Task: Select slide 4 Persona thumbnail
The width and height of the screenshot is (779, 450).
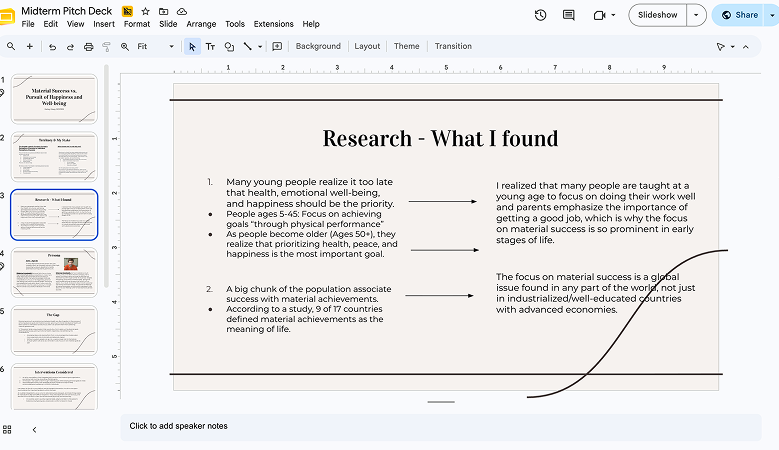Action: pos(54,273)
